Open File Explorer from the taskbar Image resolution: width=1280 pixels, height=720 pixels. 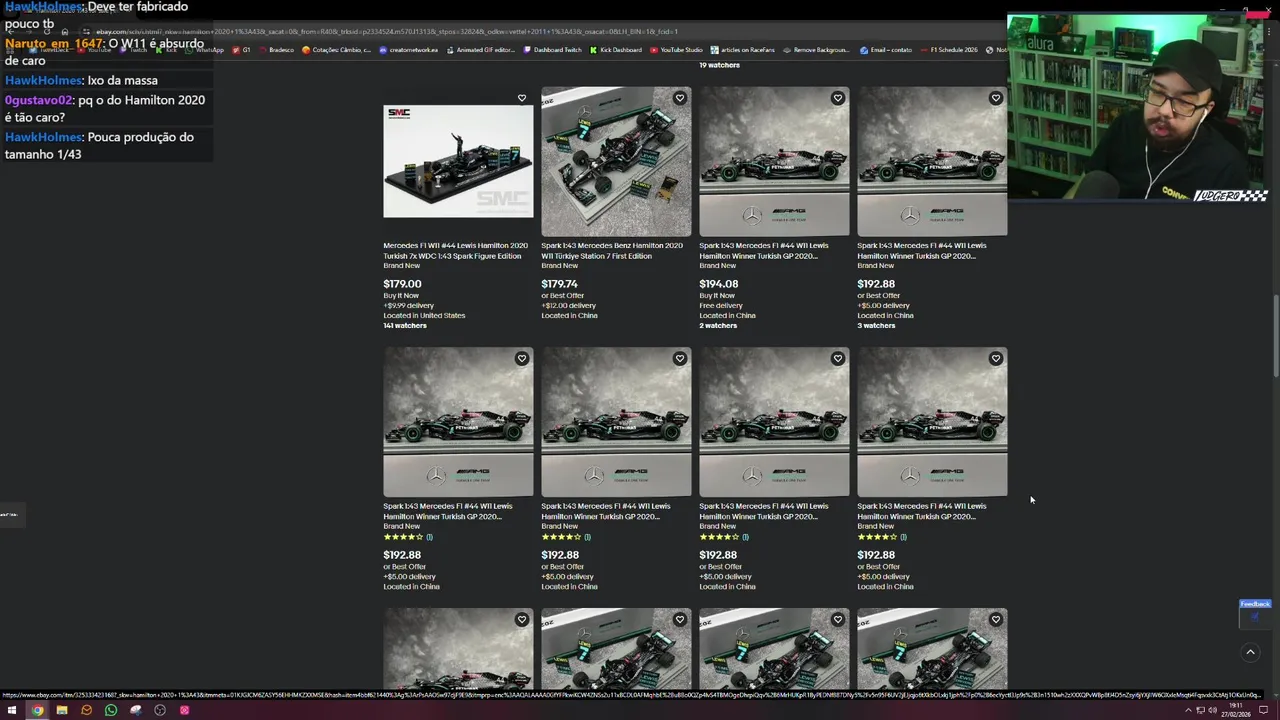tap(62, 710)
